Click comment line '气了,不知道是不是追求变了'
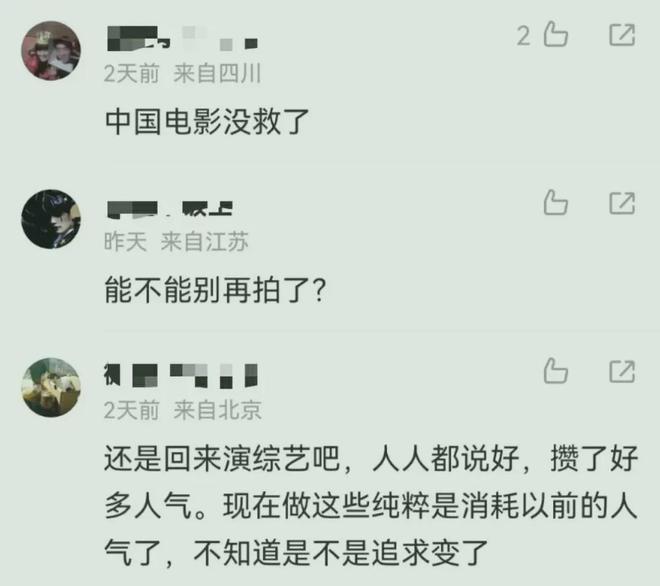The image size is (660, 586). [296, 553]
